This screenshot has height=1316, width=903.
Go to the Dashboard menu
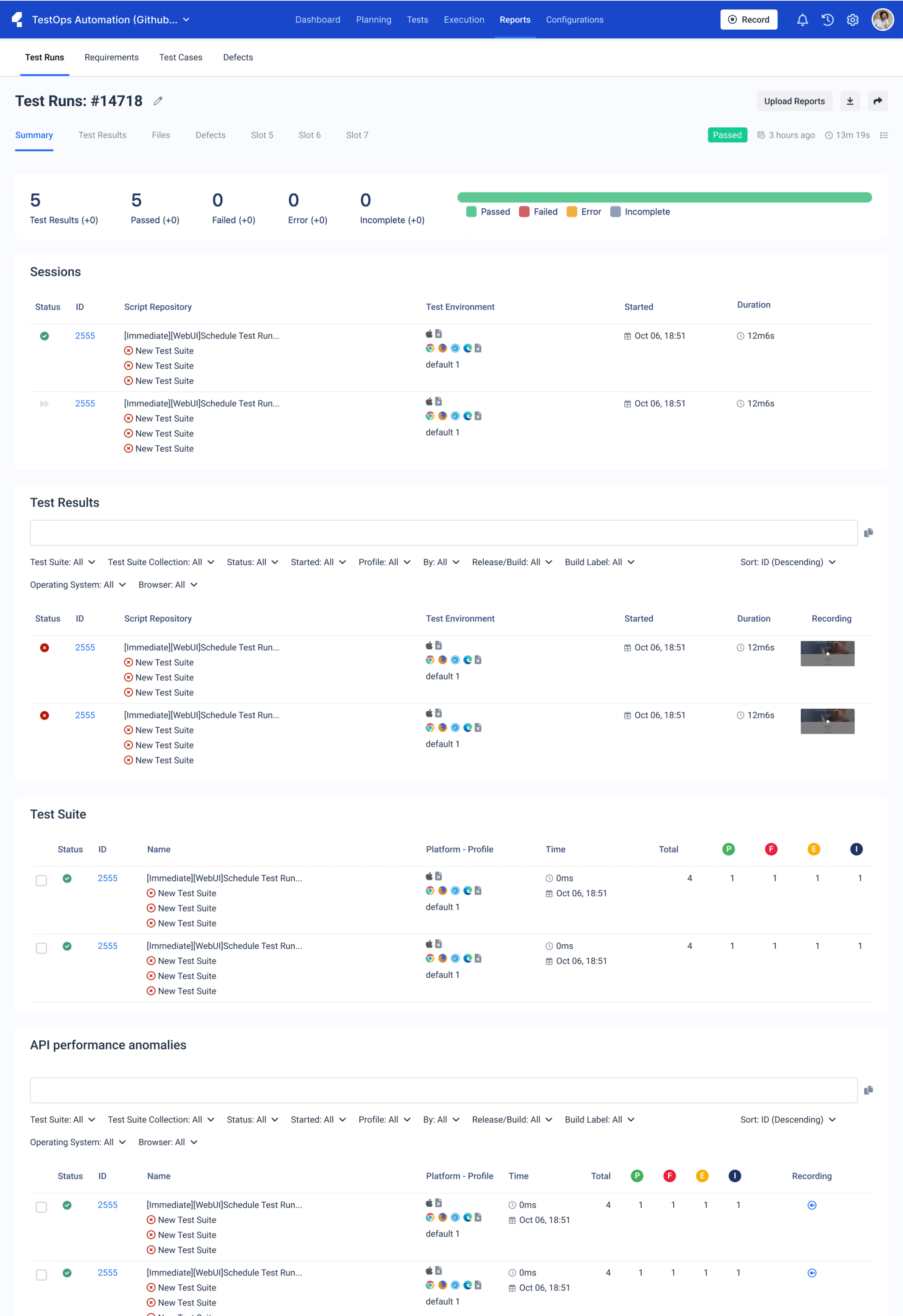(318, 20)
